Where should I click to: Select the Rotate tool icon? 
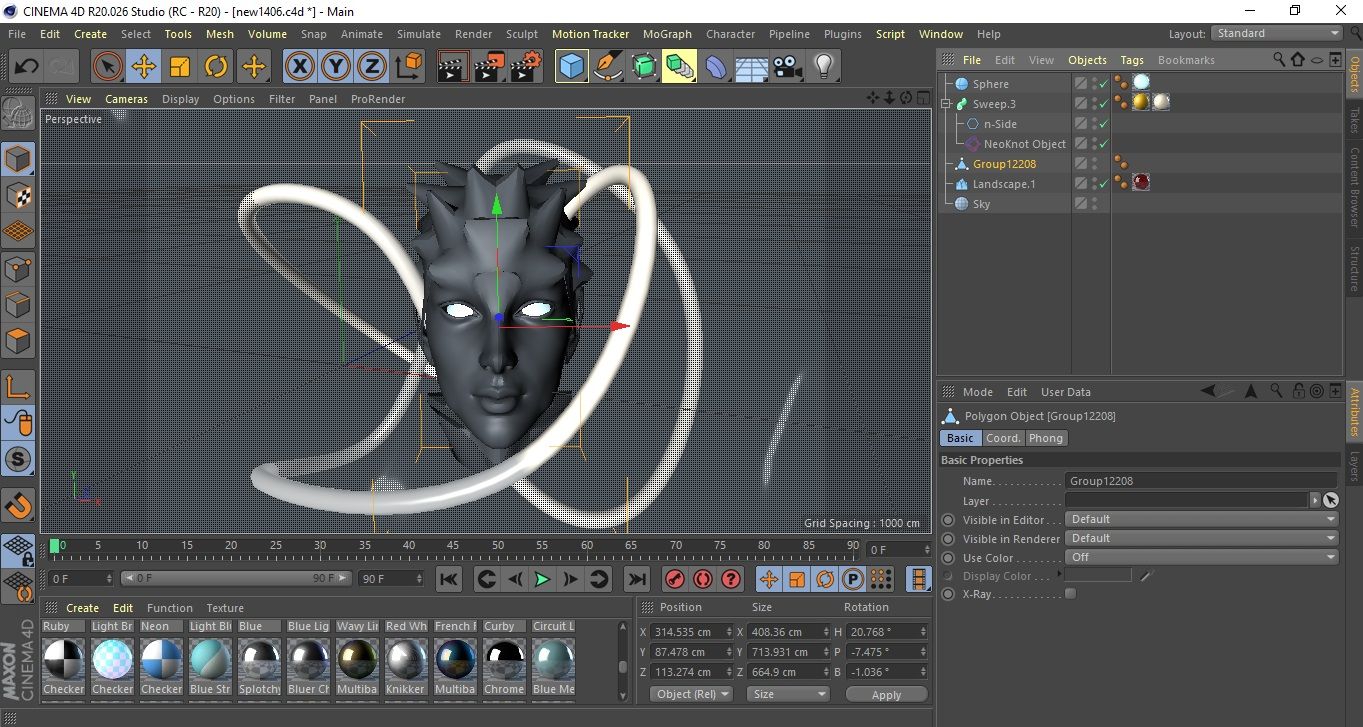tap(216, 67)
